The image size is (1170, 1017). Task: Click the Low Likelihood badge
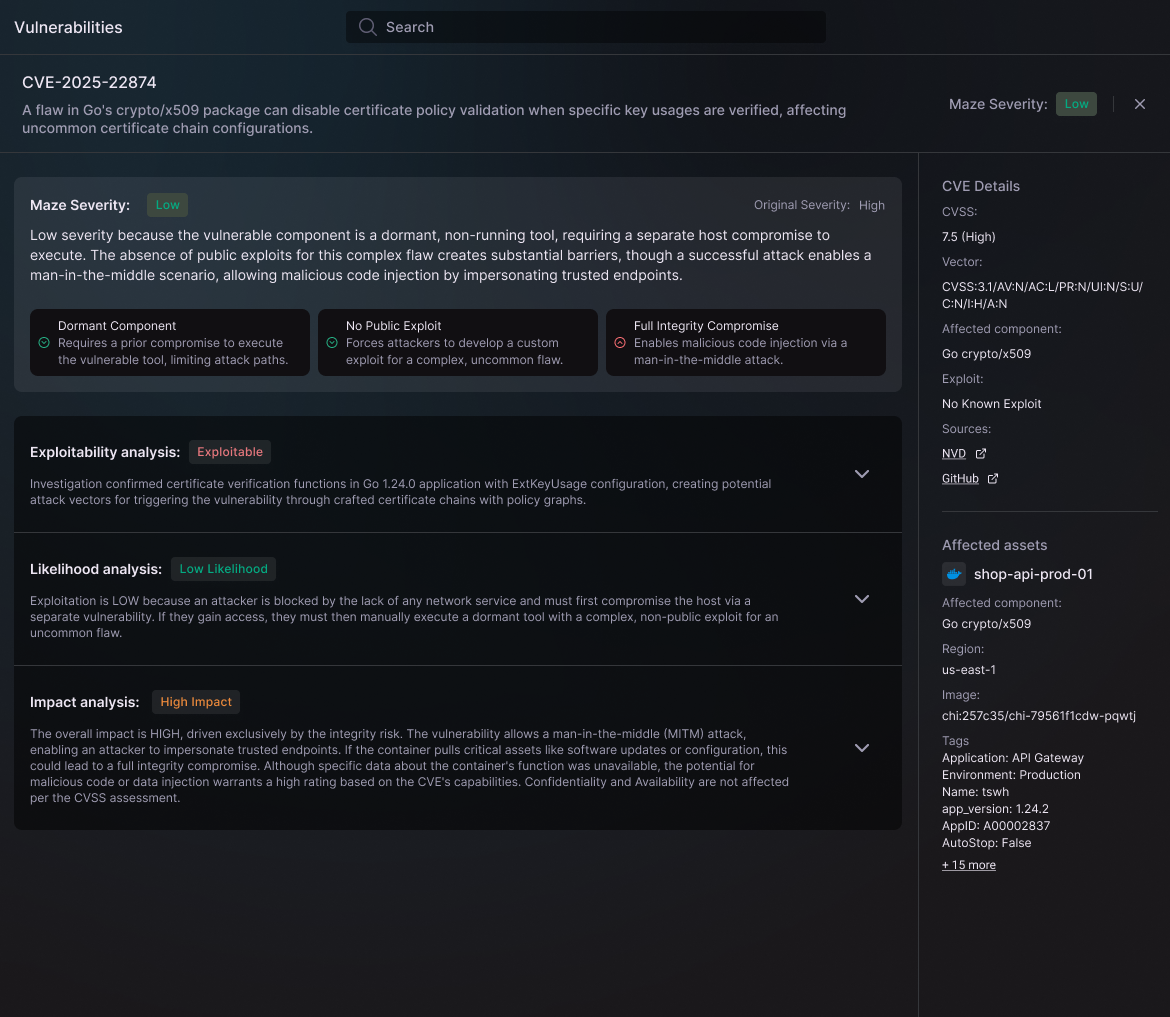click(223, 569)
